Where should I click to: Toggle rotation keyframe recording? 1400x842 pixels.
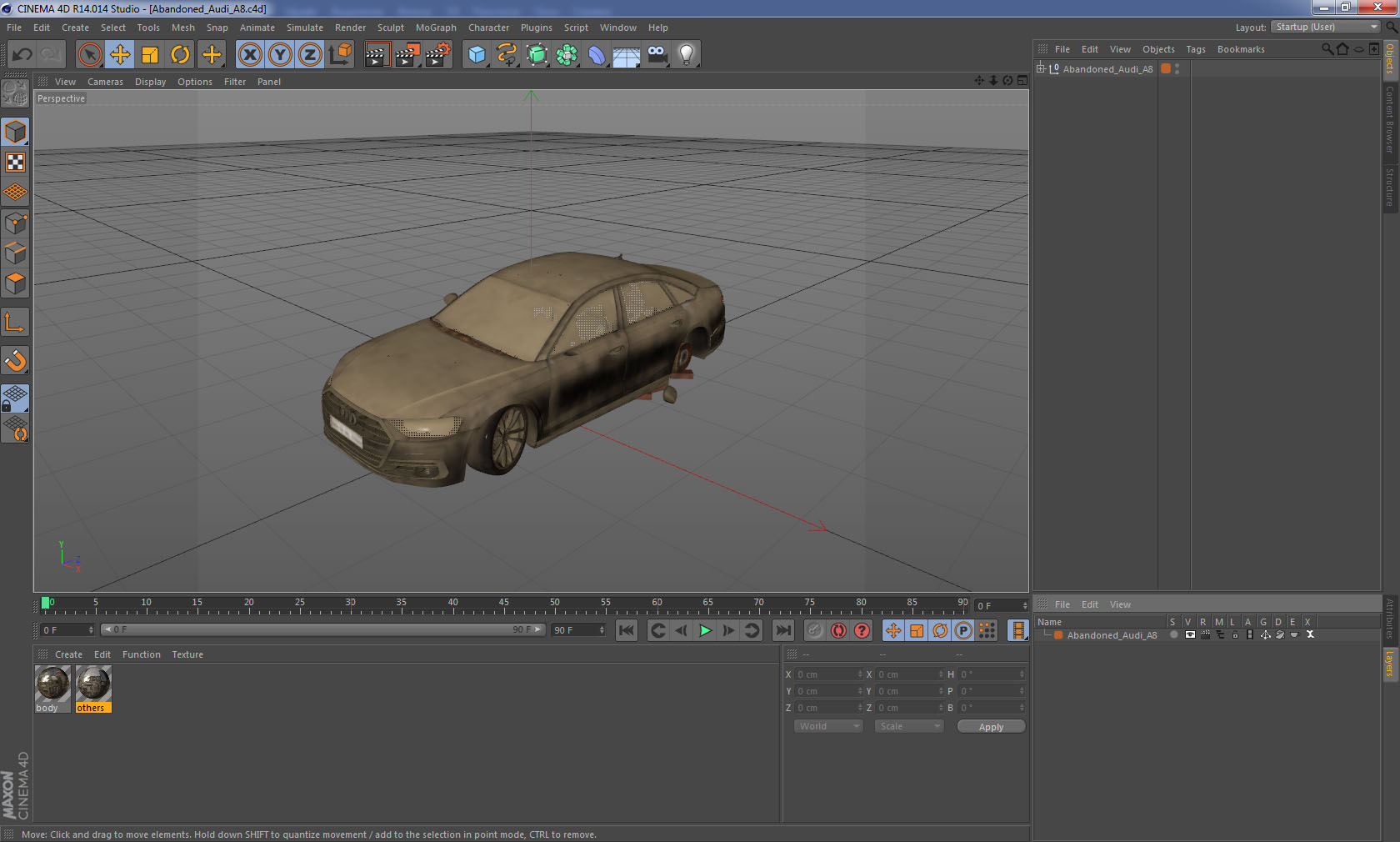(x=940, y=630)
